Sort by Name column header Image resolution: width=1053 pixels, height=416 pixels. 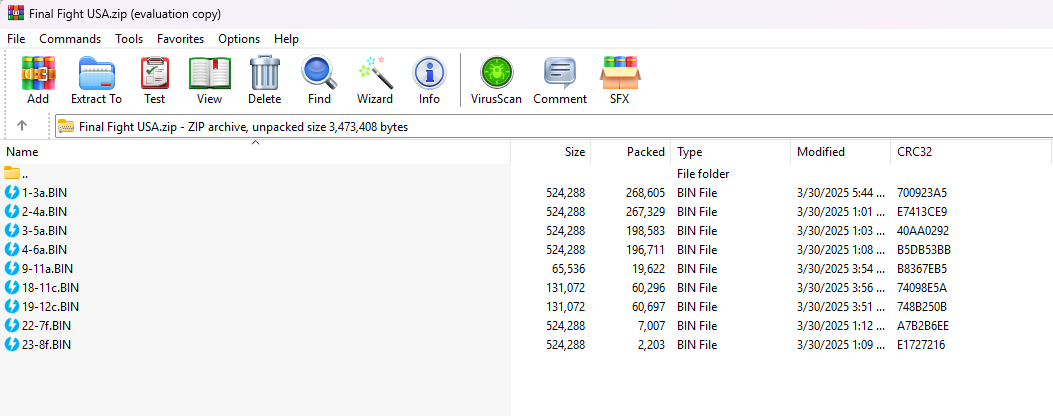pyautogui.click(x=255, y=152)
